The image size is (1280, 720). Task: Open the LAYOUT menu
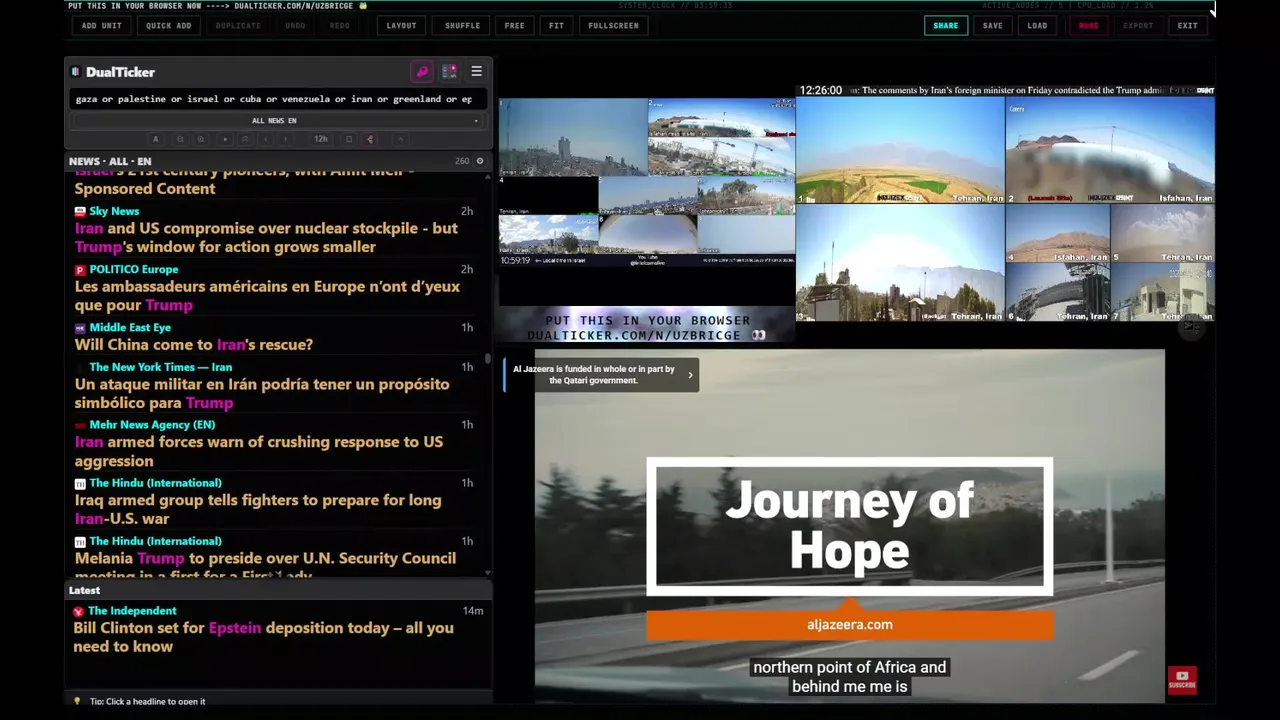tap(402, 25)
